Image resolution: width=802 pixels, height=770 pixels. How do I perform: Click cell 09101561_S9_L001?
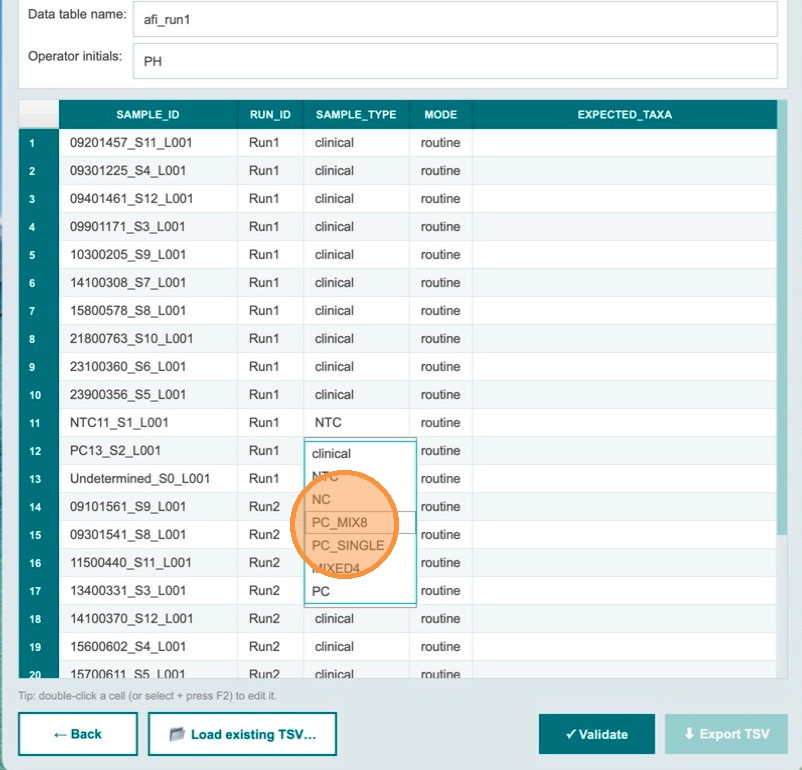pyautogui.click(x=148, y=507)
